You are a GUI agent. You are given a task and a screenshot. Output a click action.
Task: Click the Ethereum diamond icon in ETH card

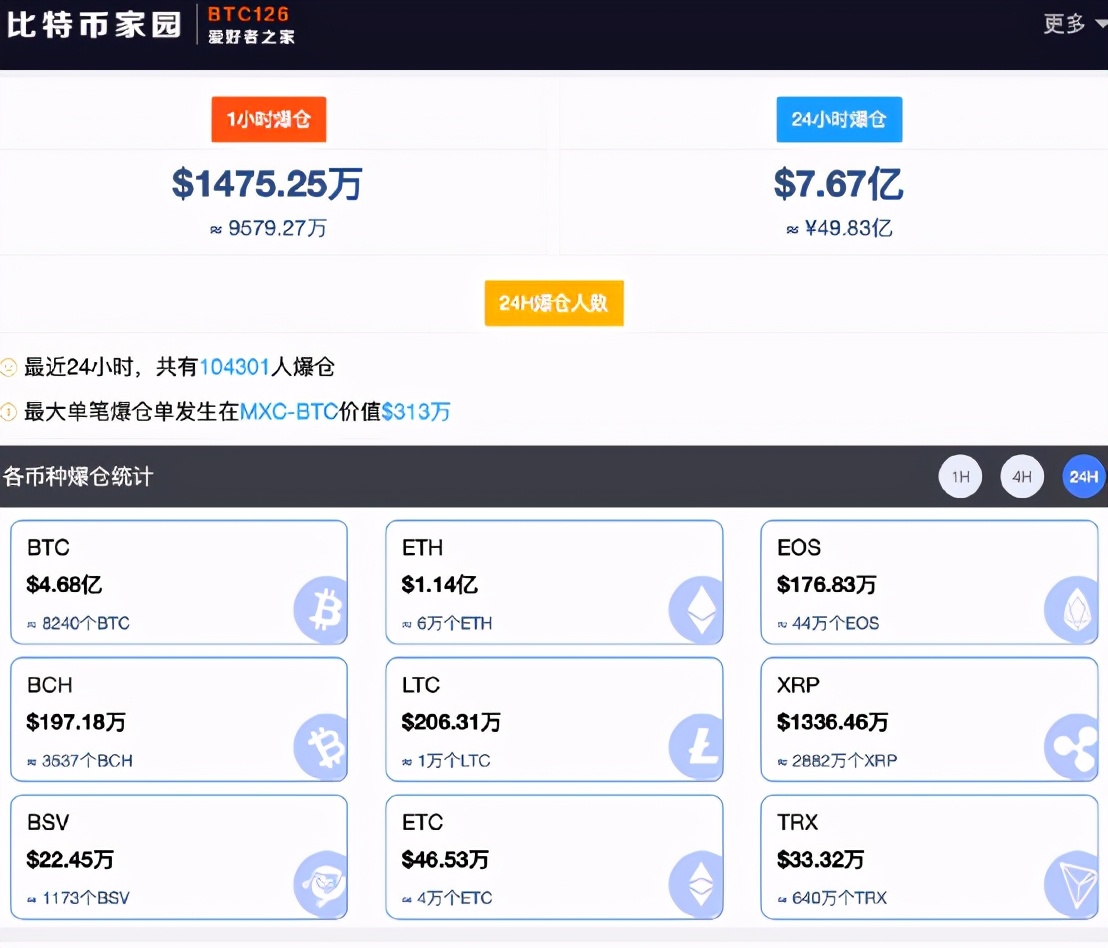pos(696,609)
